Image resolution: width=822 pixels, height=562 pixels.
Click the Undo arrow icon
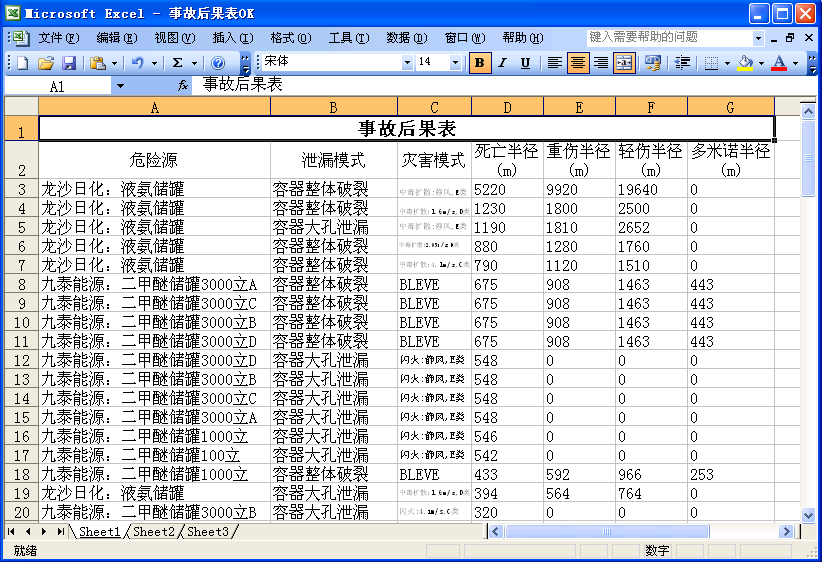point(138,63)
